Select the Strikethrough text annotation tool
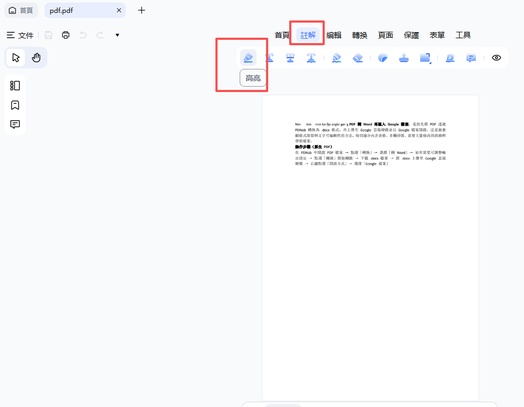 pyautogui.click(x=290, y=58)
